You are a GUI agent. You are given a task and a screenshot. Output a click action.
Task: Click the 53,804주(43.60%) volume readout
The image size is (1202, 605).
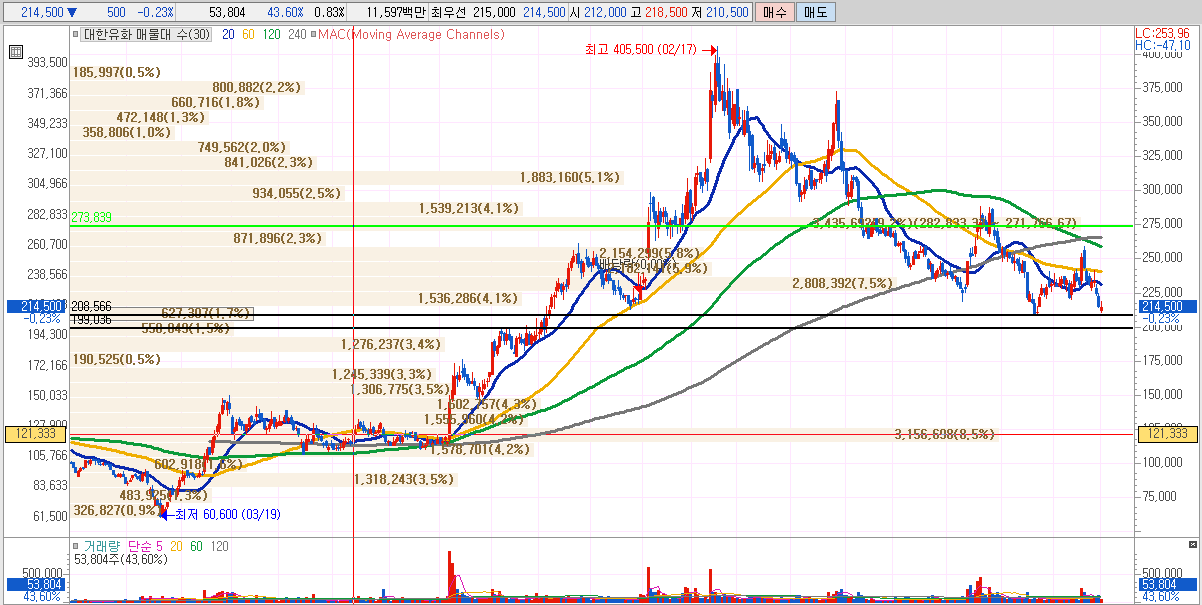[x=120, y=559]
